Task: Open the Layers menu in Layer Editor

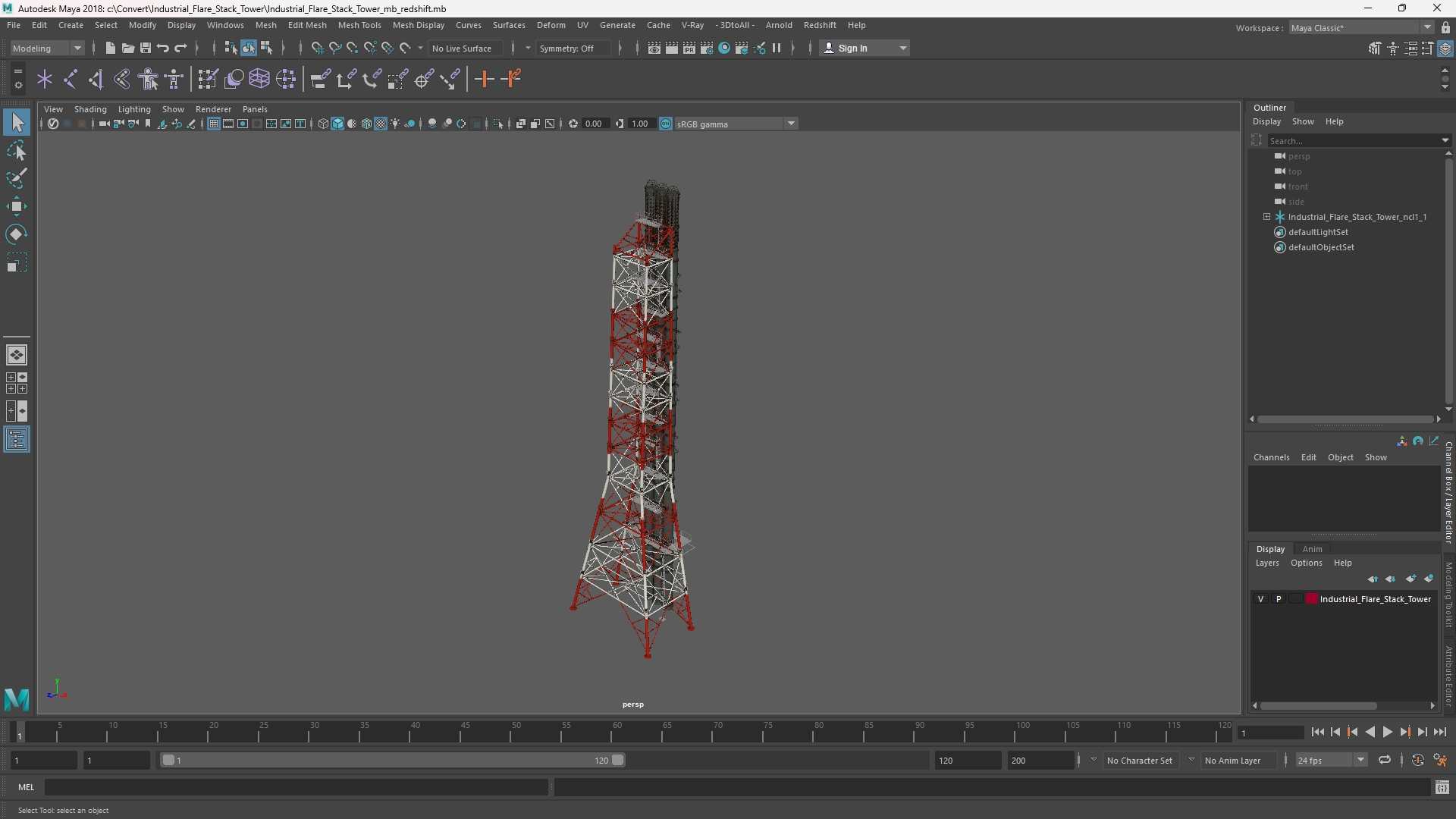Action: point(1267,563)
